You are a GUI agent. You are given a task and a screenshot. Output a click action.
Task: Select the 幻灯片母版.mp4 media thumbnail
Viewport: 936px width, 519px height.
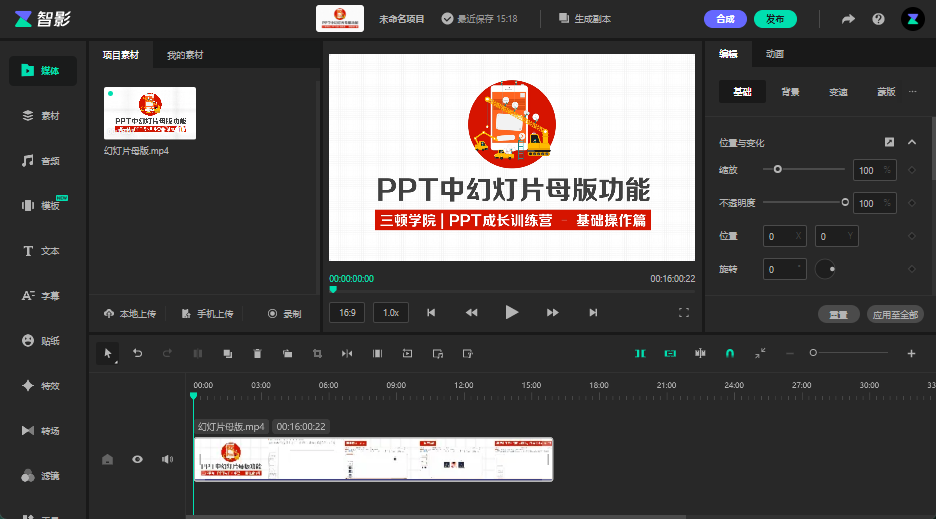tap(150, 113)
